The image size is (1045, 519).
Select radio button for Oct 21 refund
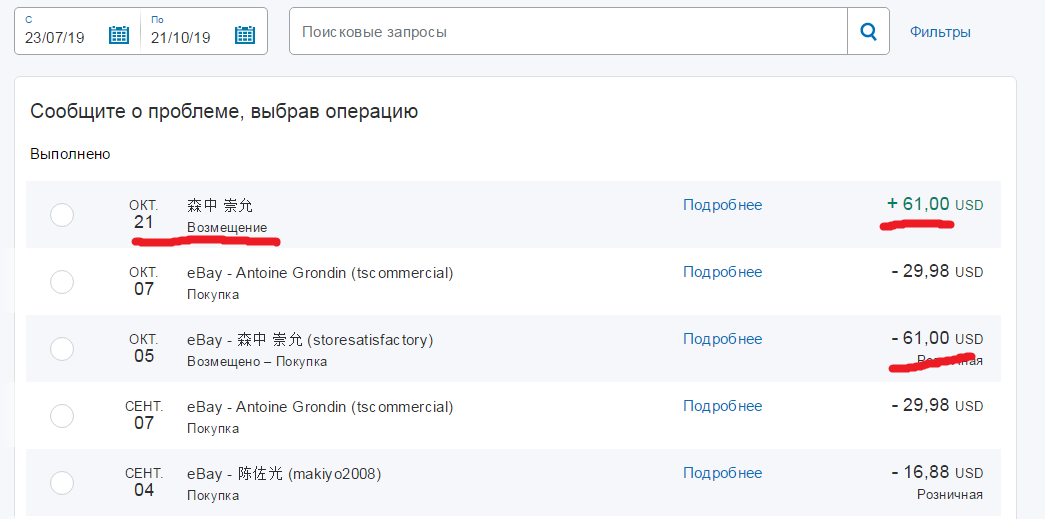(x=62, y=215)
